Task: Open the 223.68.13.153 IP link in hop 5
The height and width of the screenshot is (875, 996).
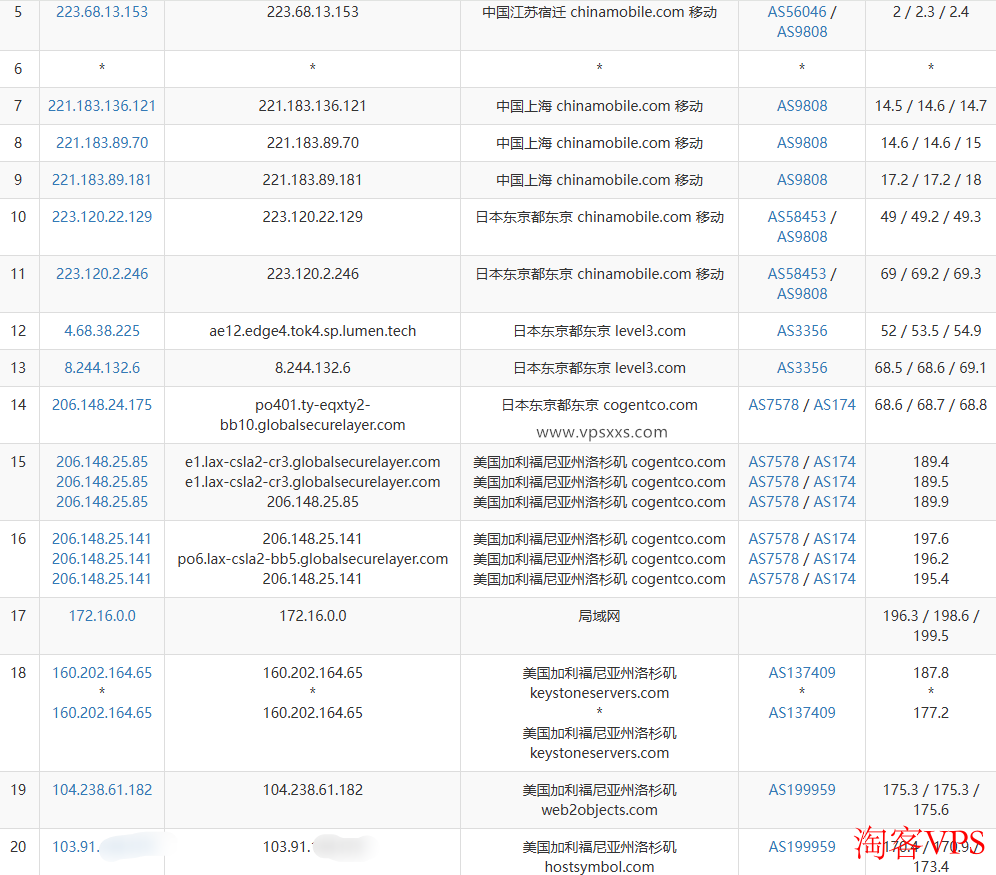Action: pyautogui.click(x=102, y=12)
